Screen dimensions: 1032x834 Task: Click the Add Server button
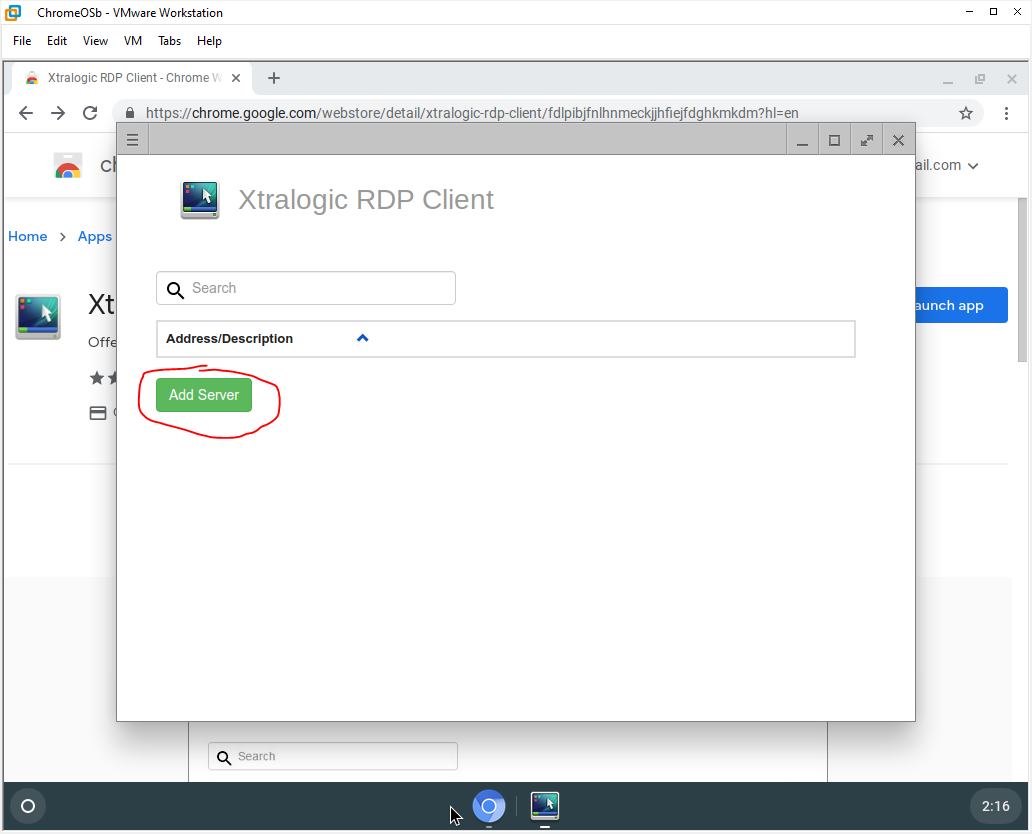204,395
